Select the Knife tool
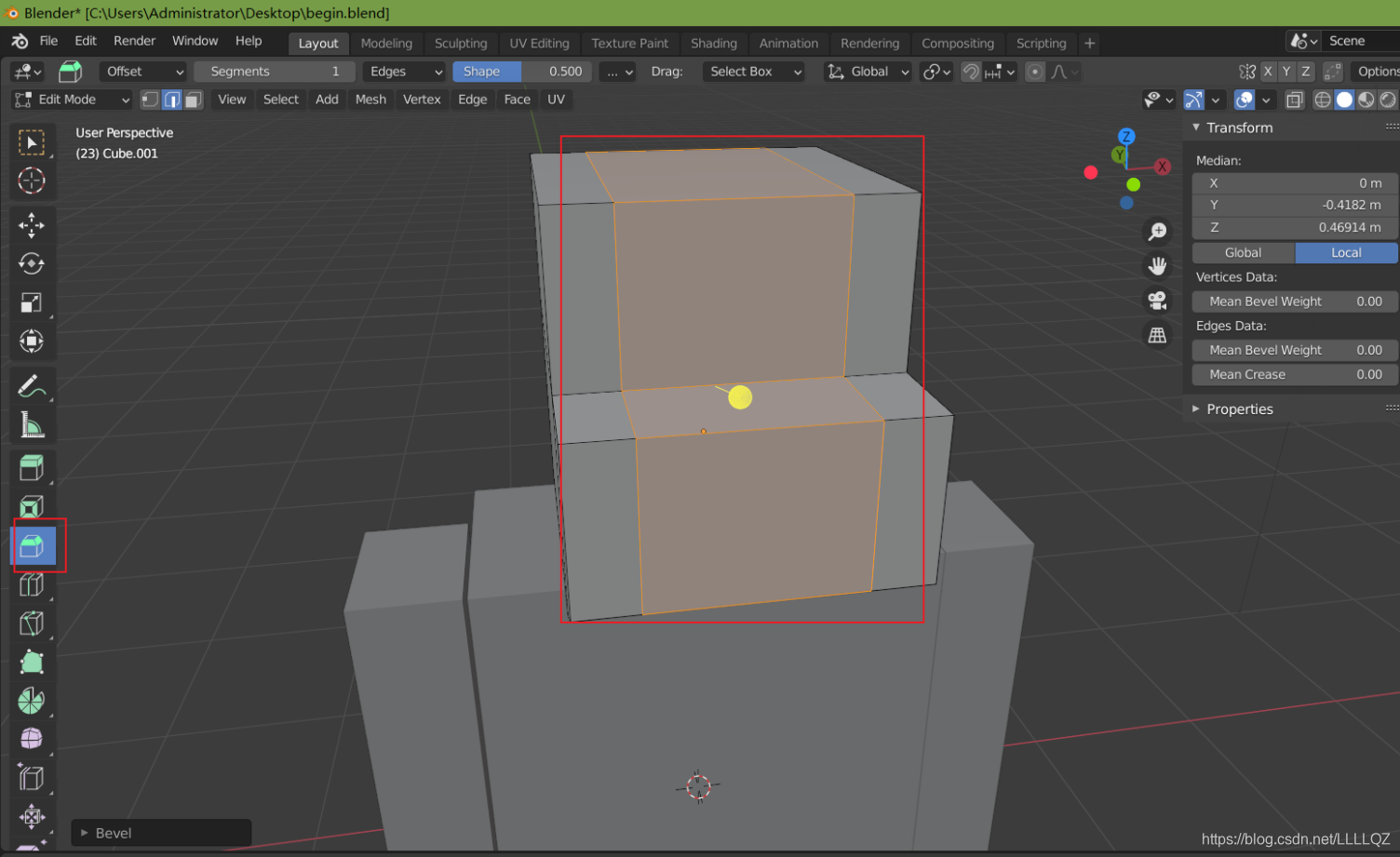The width and height of the screenshot is (1400, 857). 32,623
